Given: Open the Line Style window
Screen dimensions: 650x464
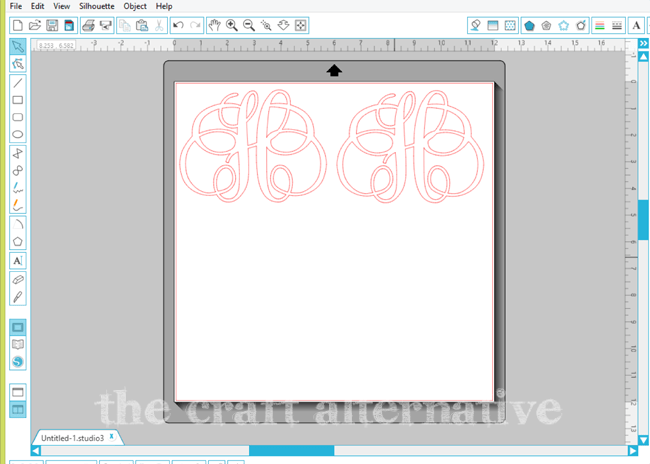Looking at the screenshot, I should tap(617, 26).
